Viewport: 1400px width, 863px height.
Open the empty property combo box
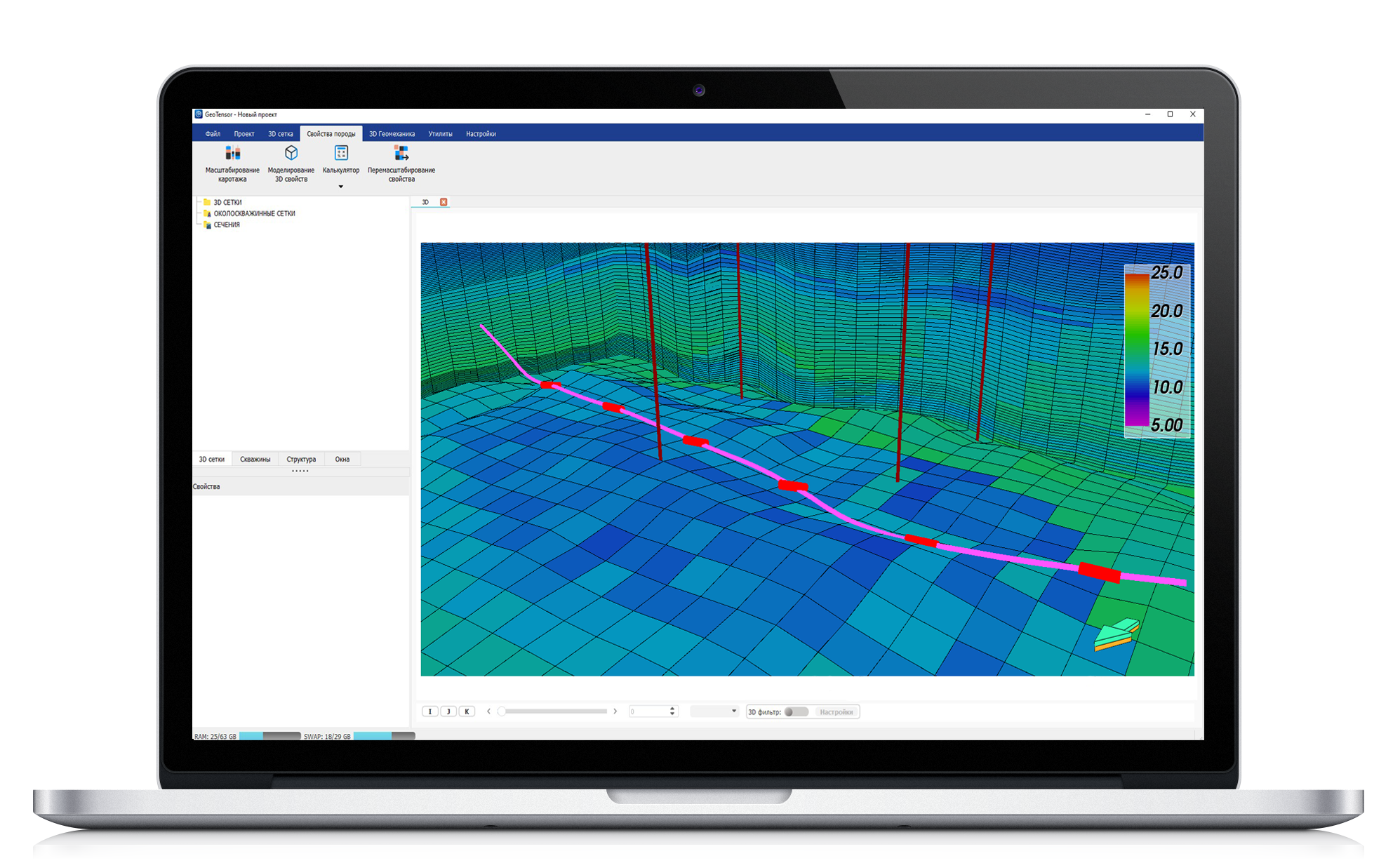[714, 711]
